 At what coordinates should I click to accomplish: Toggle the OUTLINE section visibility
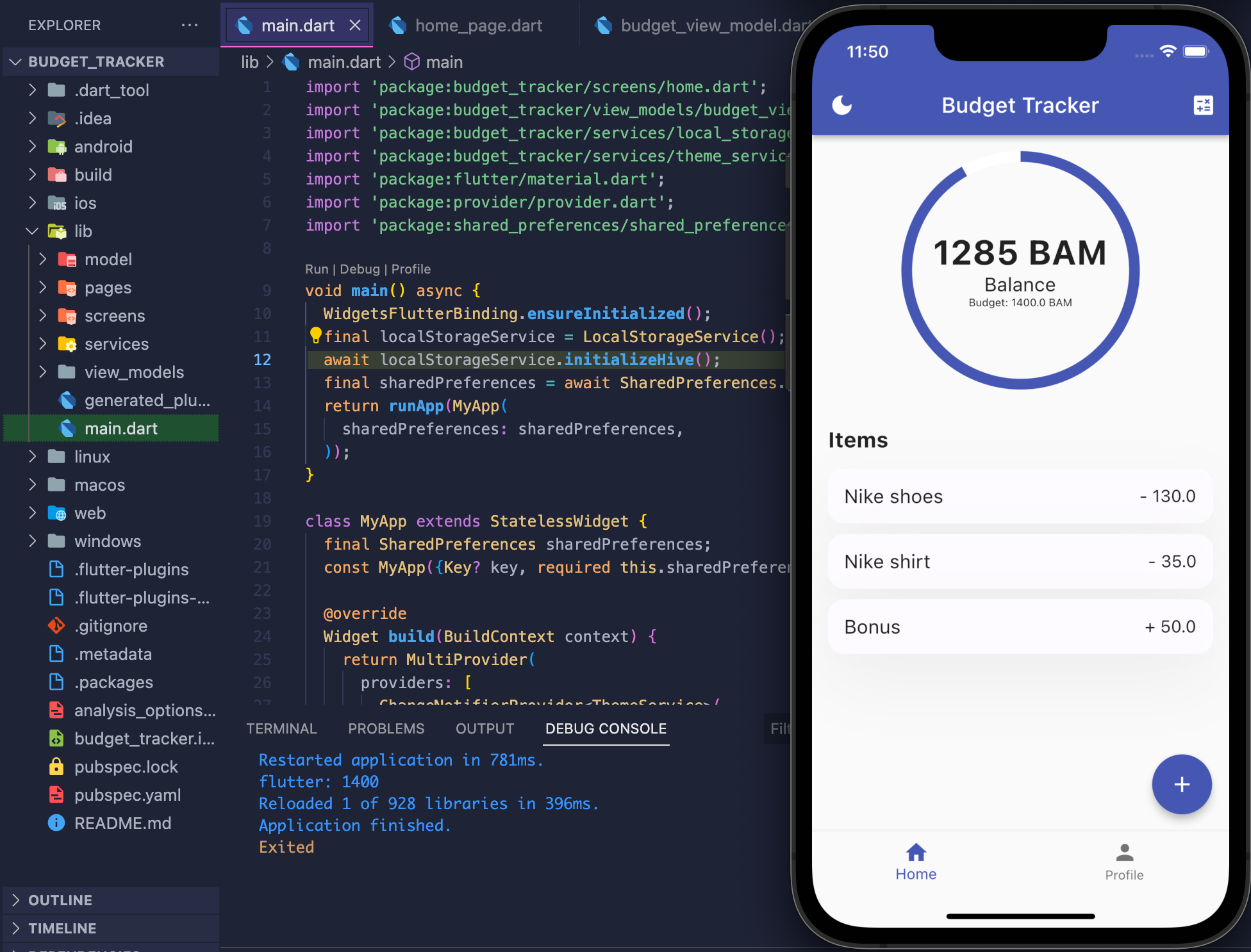coord(60,900)
